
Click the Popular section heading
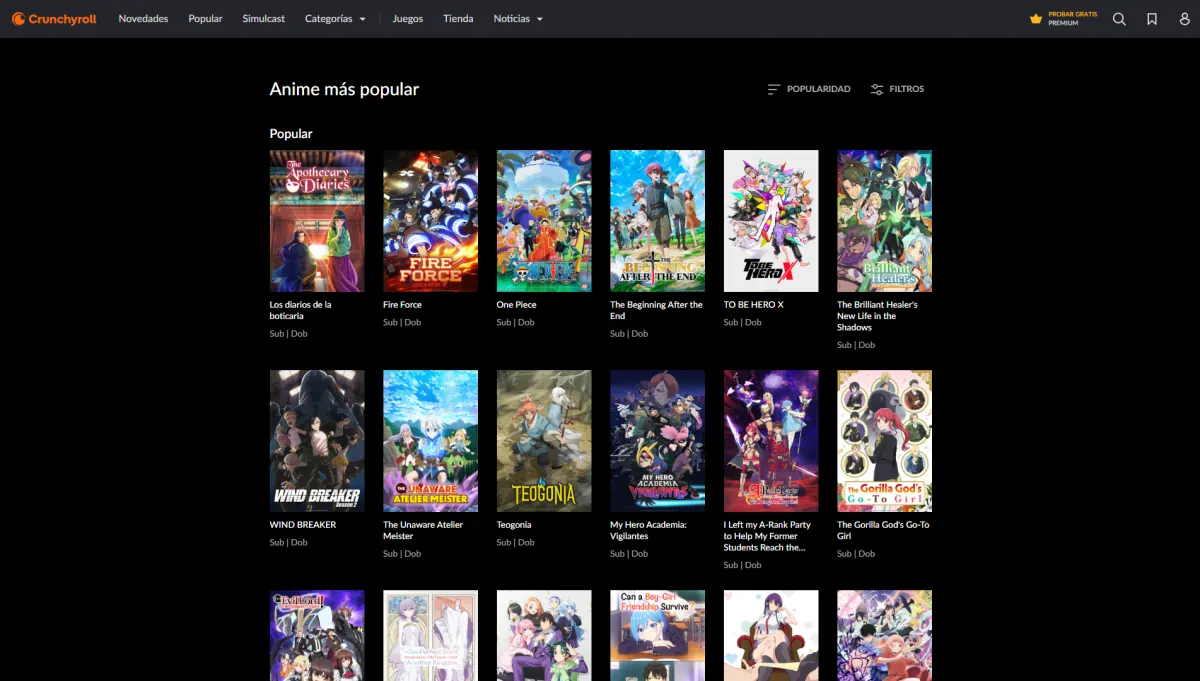pos(291,134)
